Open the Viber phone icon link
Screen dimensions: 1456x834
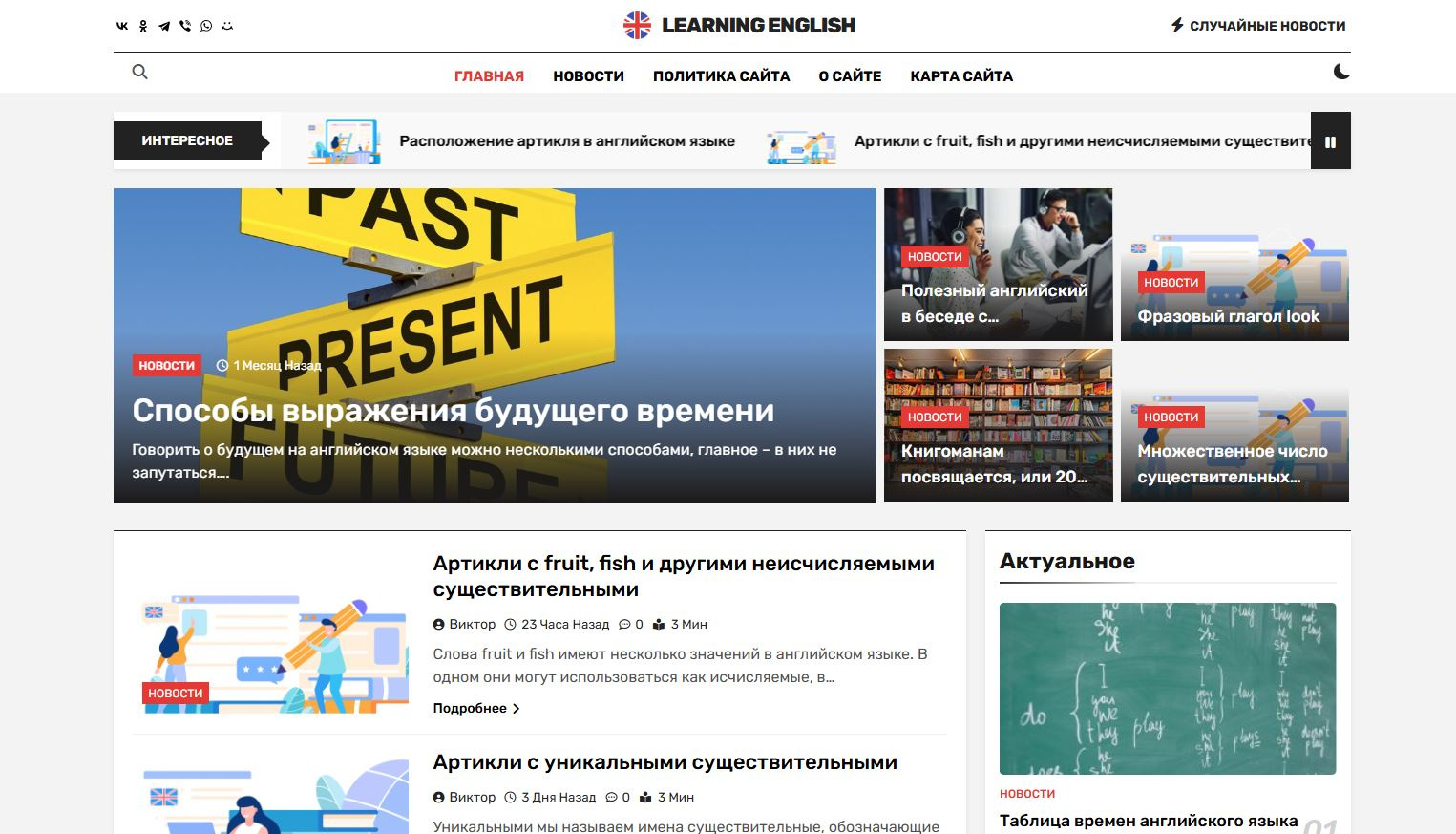[185, 26]
